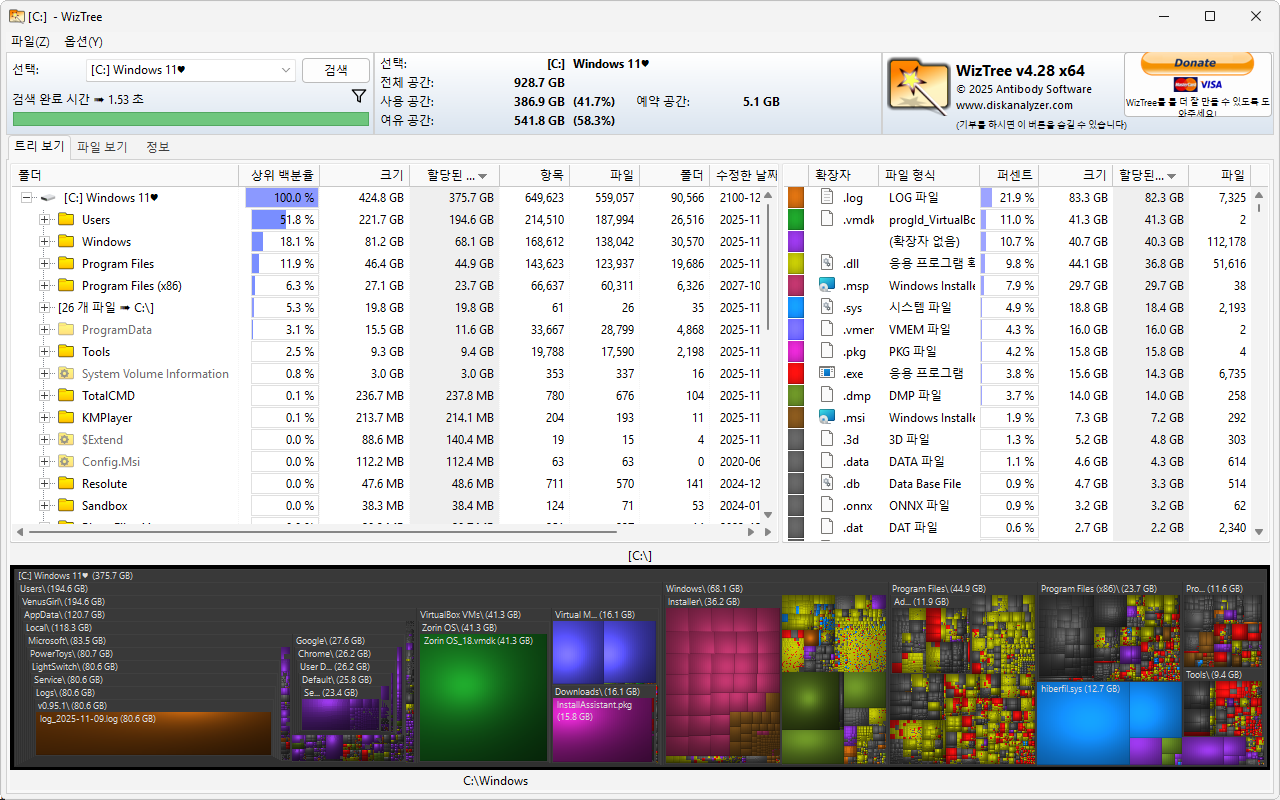
Task: Expand the Users folder node
Action: pyautogui.click(x=45, y=220)
